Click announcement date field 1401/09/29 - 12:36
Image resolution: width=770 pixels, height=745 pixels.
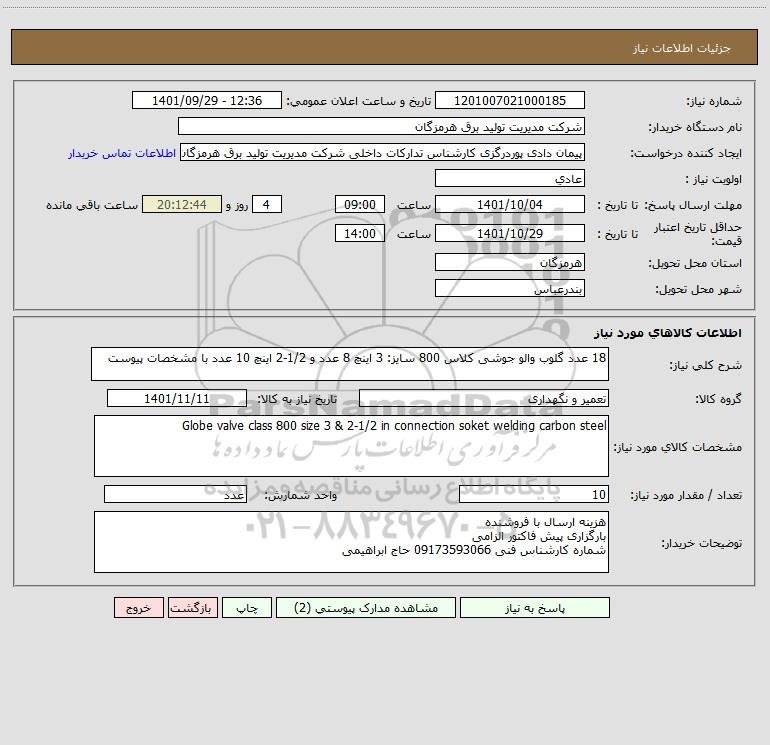[207, 100]
